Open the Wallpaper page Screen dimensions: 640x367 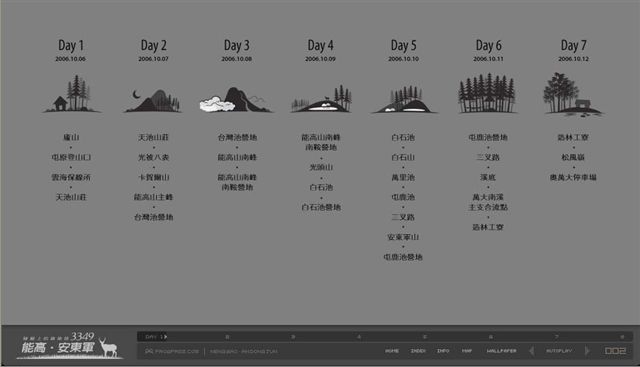click(x=501, y=351)
